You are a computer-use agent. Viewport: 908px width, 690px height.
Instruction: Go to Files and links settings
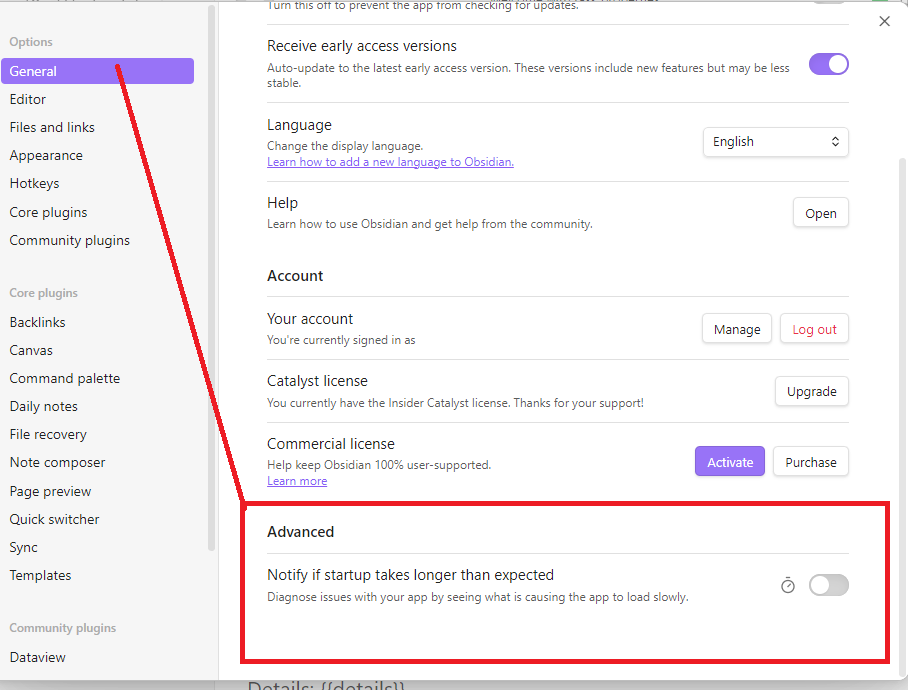click(52, 127)
